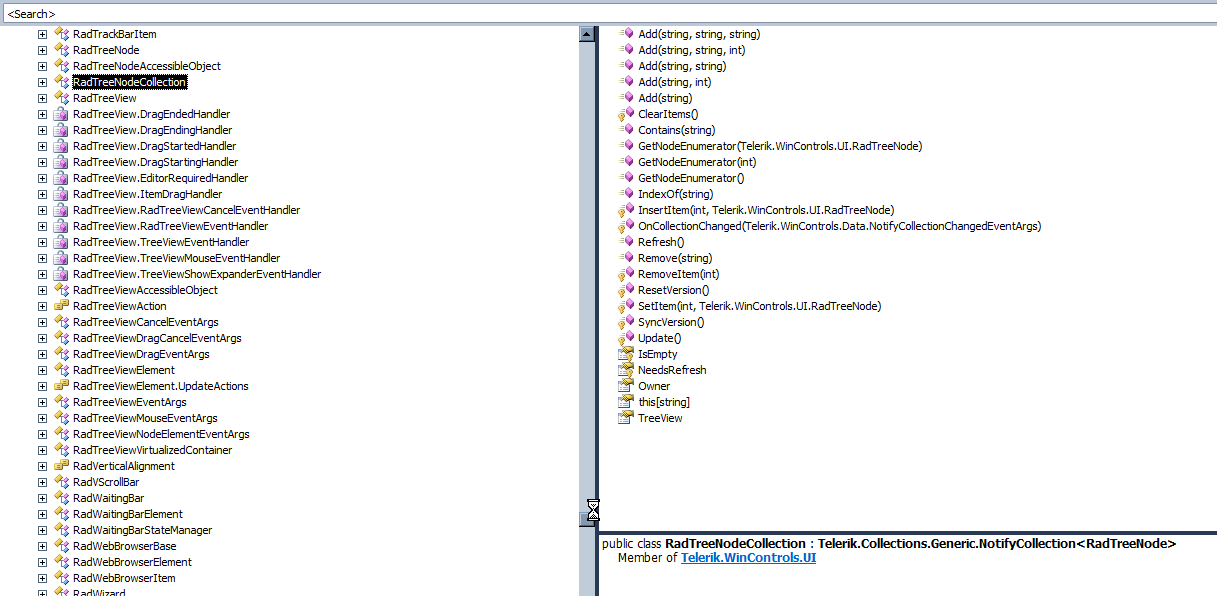Click the property icon next to Owner
This screenshot has width=1217, height=596.
click(626, 386)
